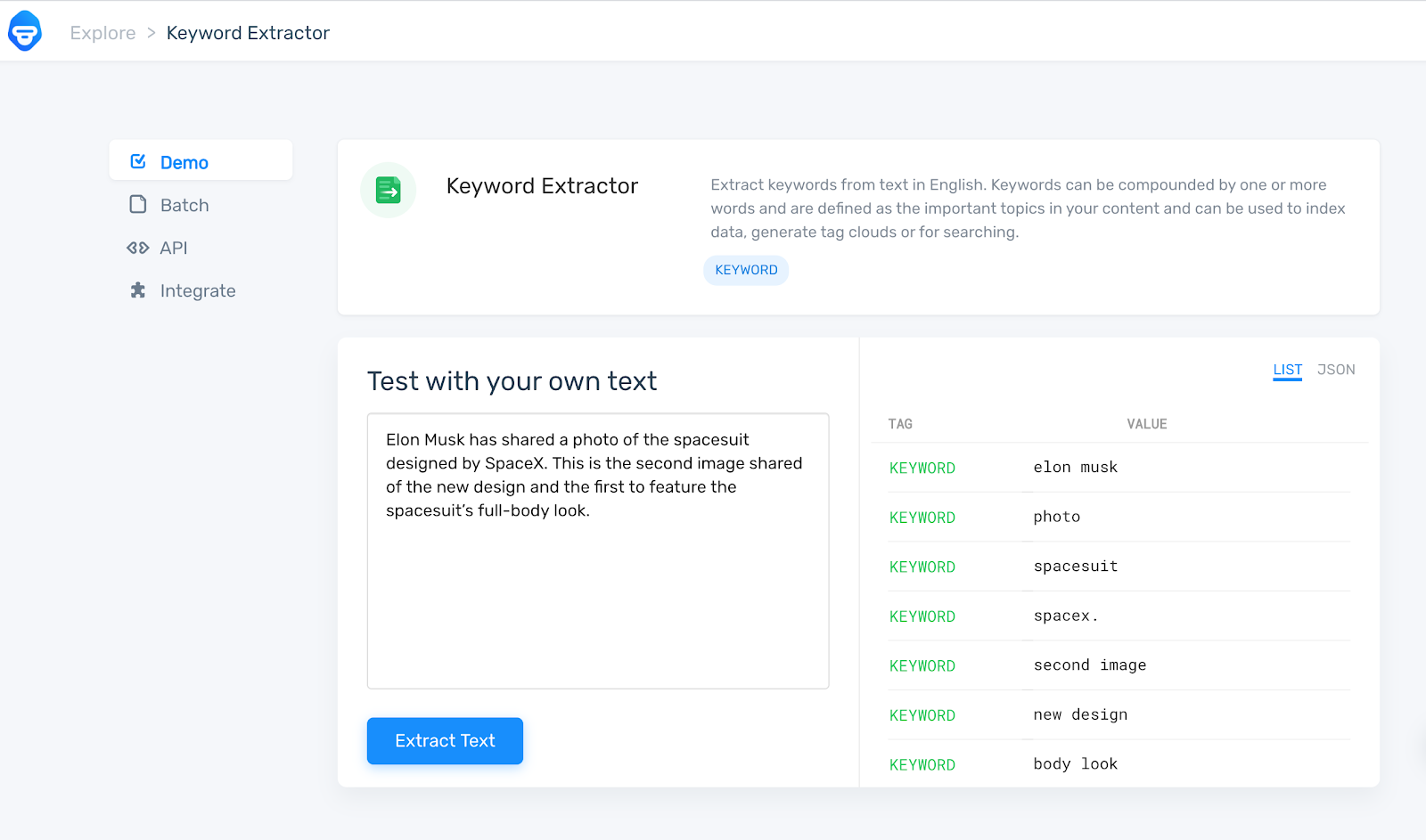
Task: Click the TAG column header
Action: pyautogui.click(x=900, y=424)
